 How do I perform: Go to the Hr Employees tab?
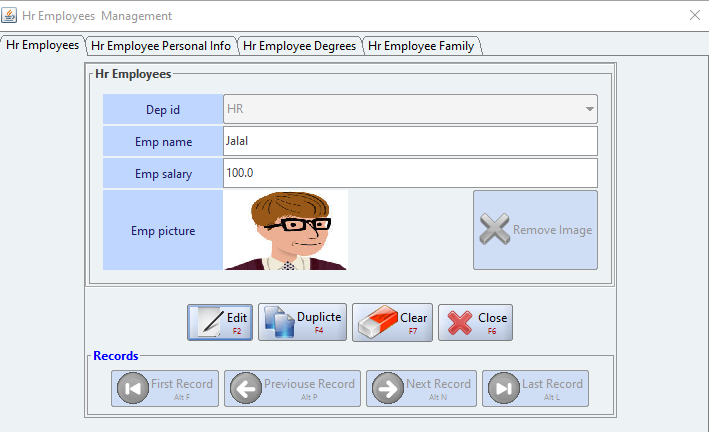[43, 45]
